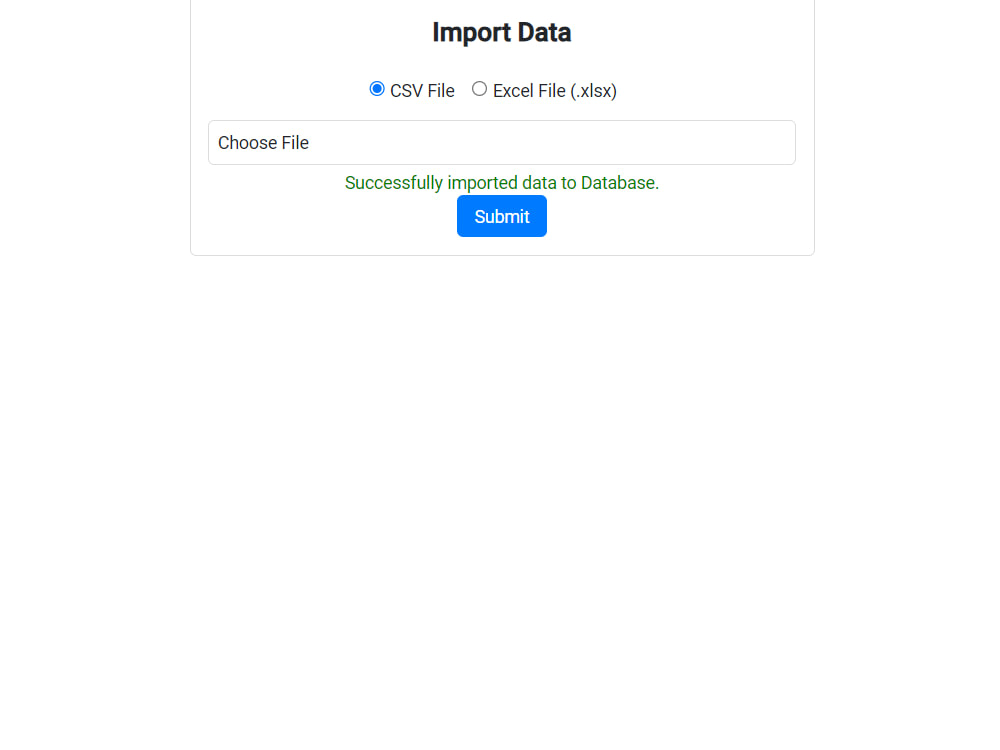Click the blue Submit button again
The height and width of the screenshot is (750, 1000).
tap(501, 216)
